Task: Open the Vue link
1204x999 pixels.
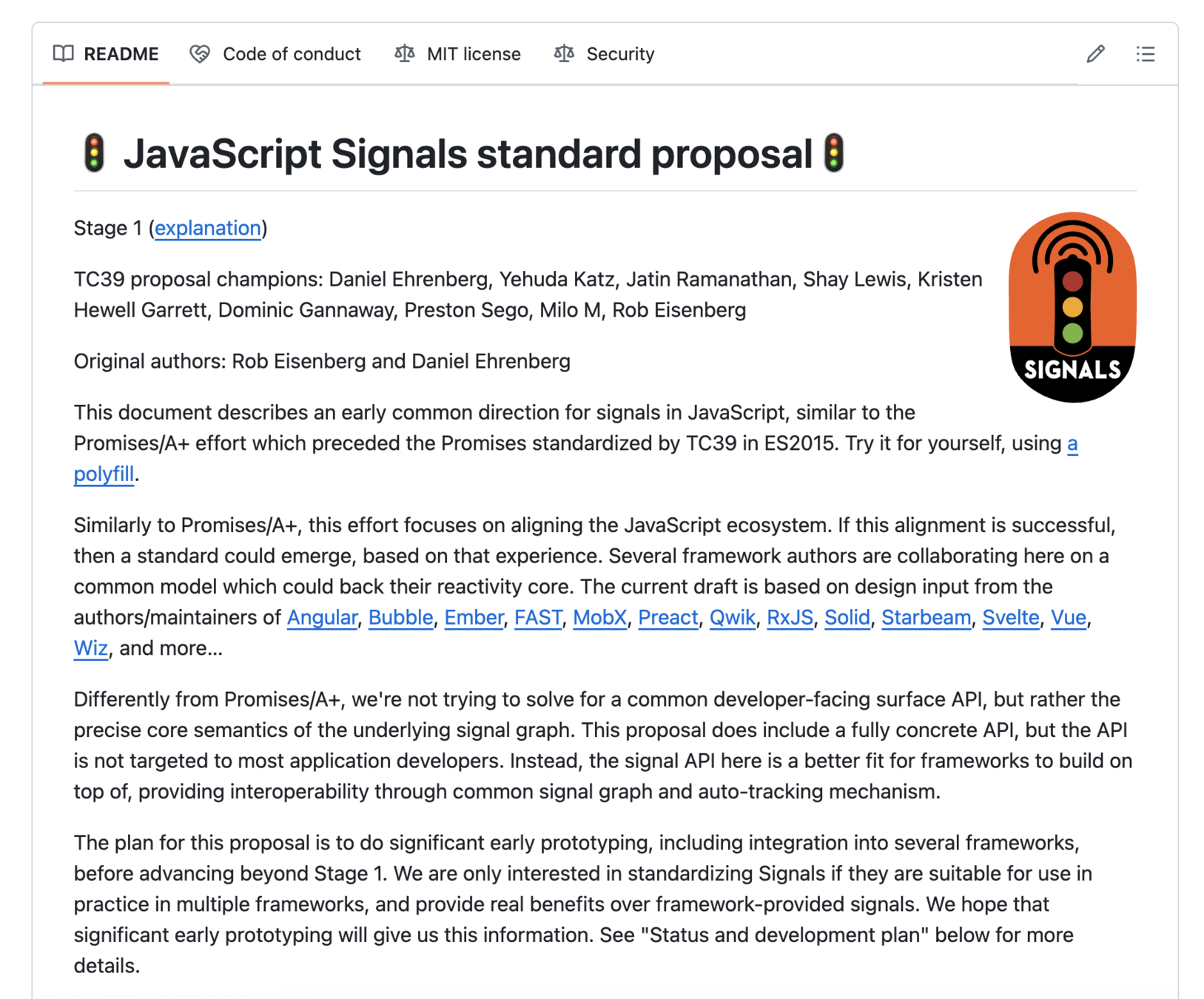Action: [1069, 617]
